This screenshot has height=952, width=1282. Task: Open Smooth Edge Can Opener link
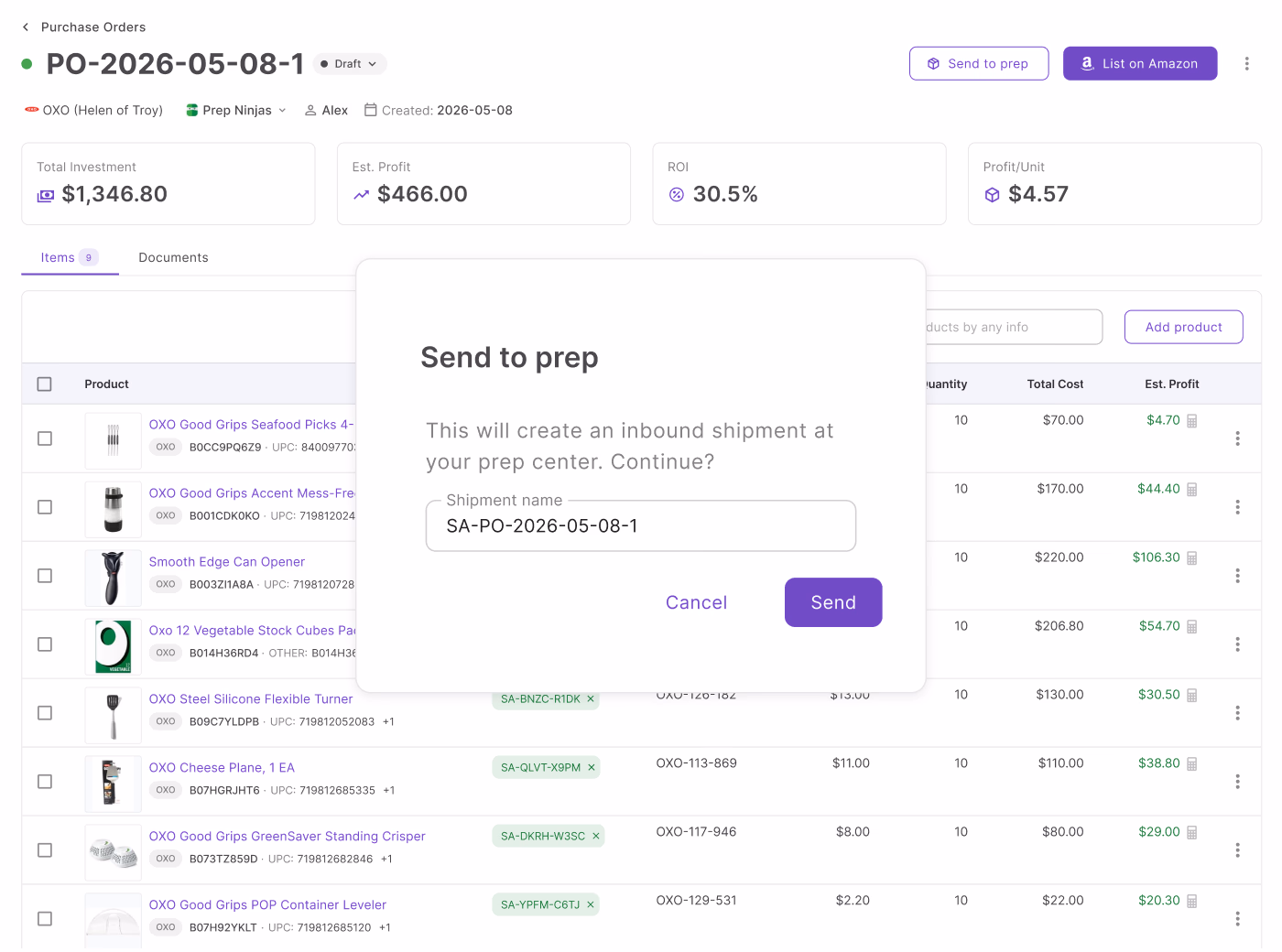click(x=227, y=562)
